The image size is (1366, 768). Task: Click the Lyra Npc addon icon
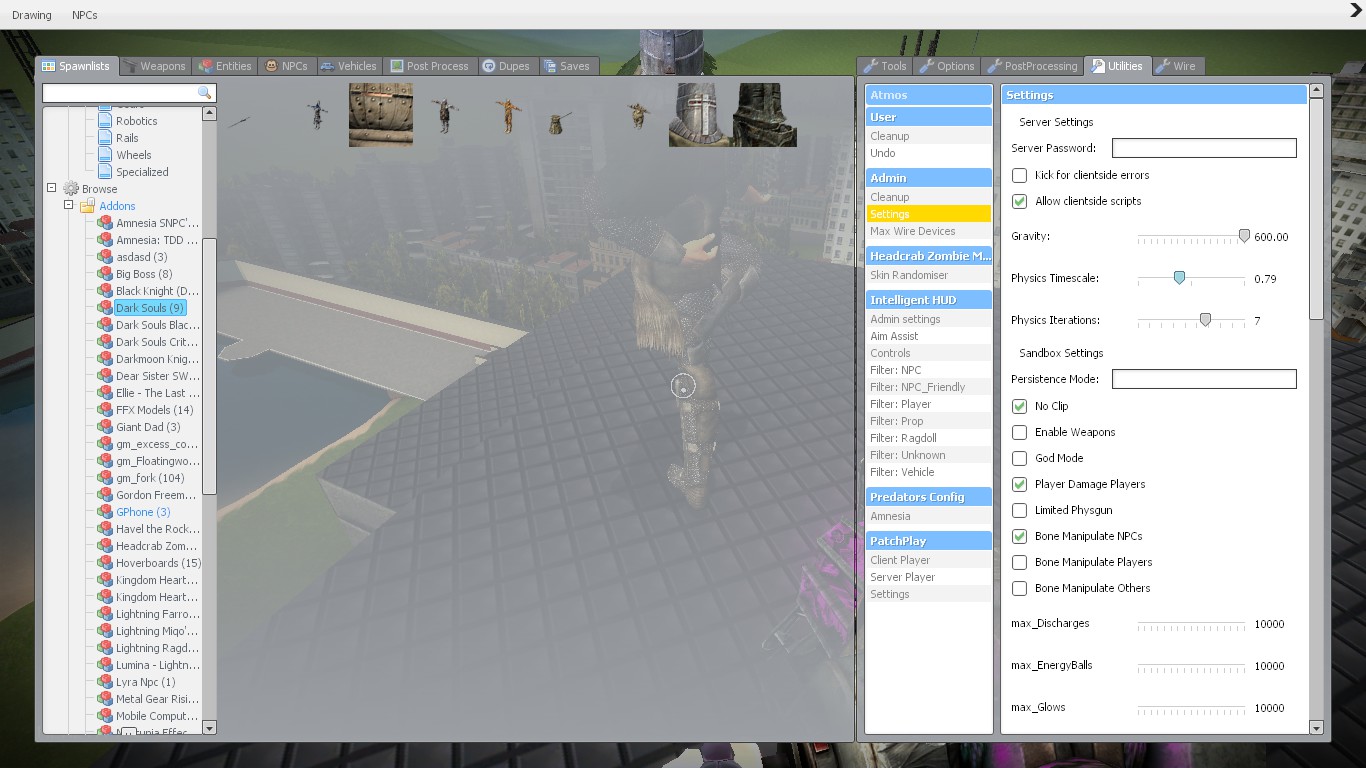click(105, 682)
